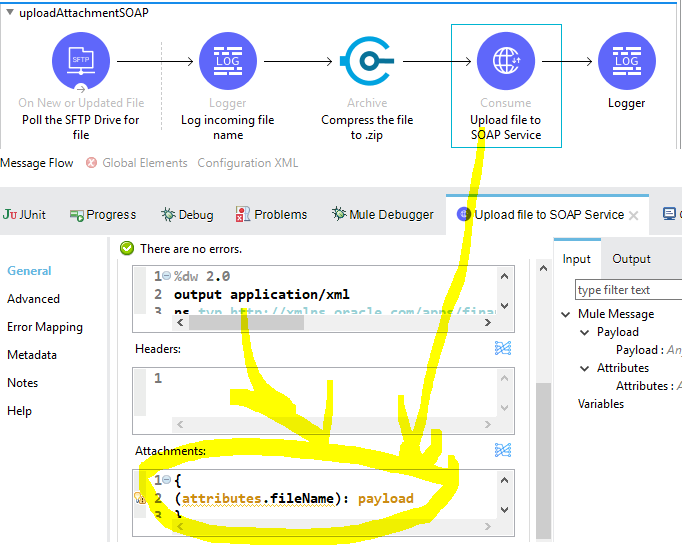Switch to the Output metadata tab
Image resolution: width=682 pixels, height=545 pixels.
point(632,259)
